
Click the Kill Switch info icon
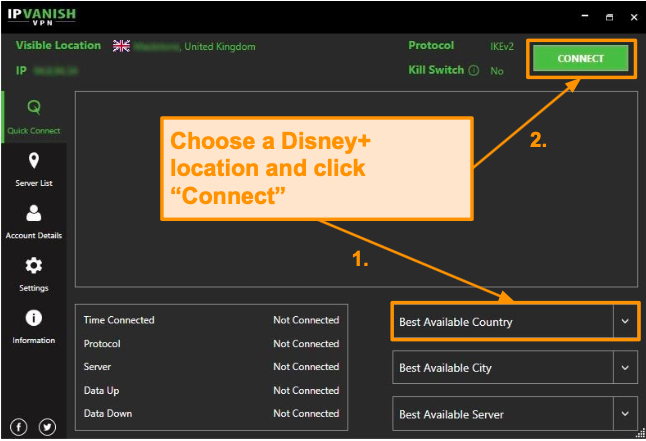pos(474,70)
